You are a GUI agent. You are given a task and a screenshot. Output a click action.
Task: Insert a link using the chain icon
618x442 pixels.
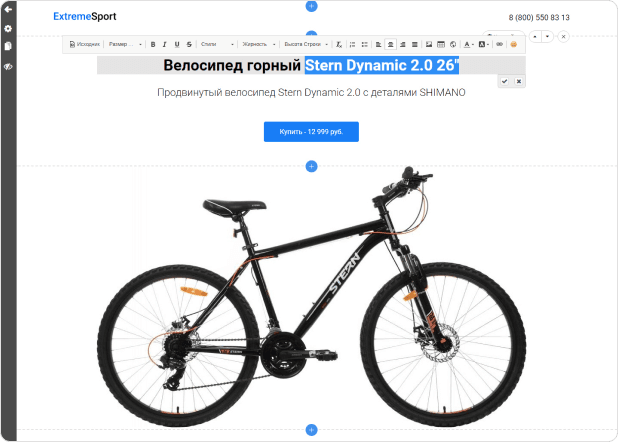click(x=499, y=44)
